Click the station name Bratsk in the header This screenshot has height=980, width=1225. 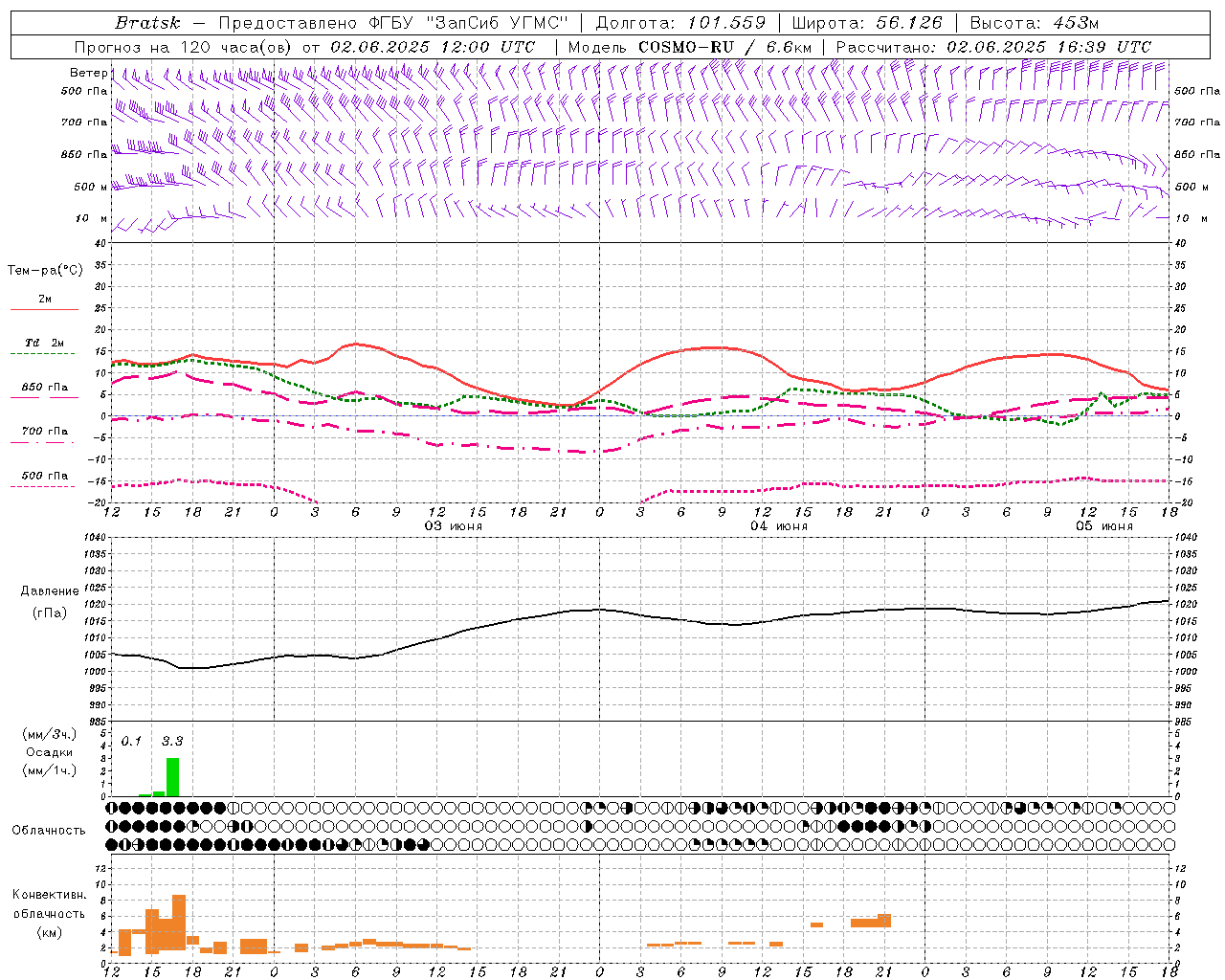pos(147,23)
